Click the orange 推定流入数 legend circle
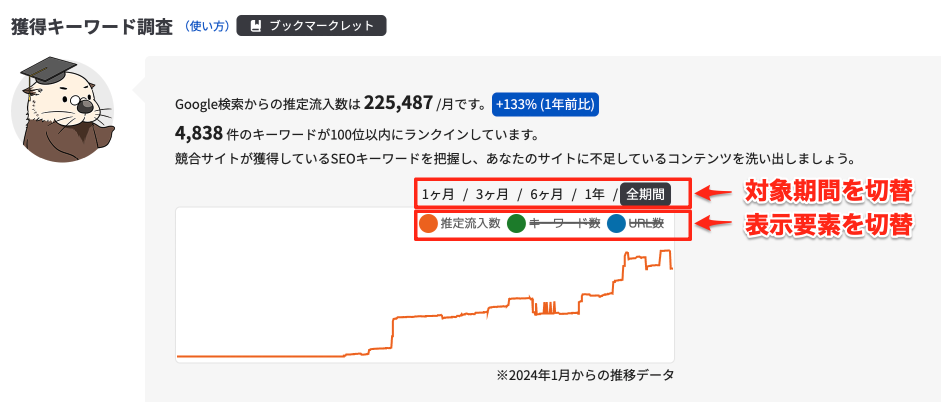Image resolution: width=941 pixels, height=402 pixels. click(427, 224)
